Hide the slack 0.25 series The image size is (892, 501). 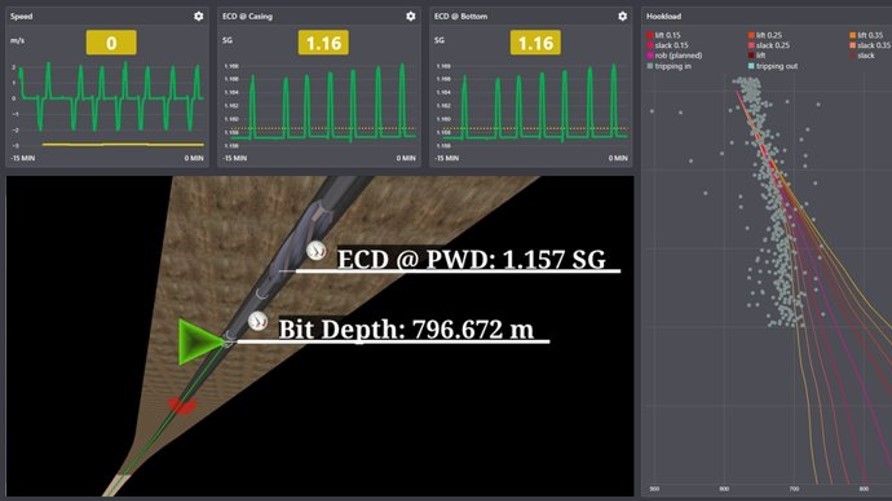pyautogui.click(x=773, y=45)
